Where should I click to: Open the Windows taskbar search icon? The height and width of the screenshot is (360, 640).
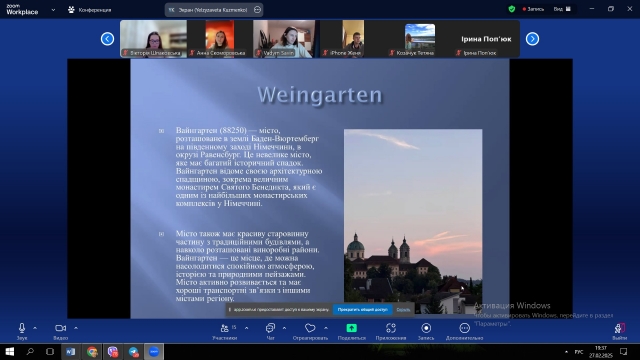[x=30, y=351]
